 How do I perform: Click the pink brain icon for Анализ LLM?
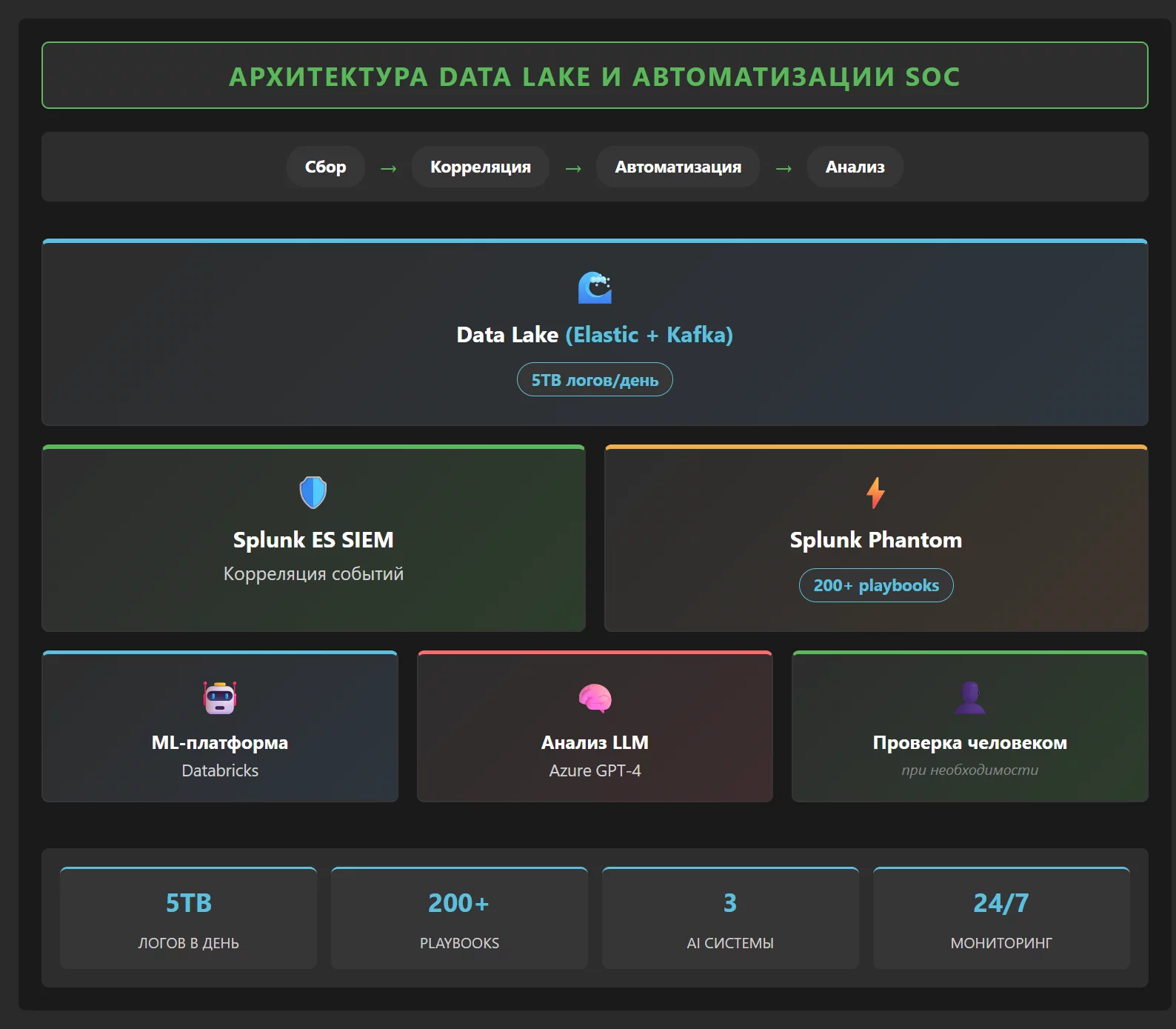pos(595,698)
